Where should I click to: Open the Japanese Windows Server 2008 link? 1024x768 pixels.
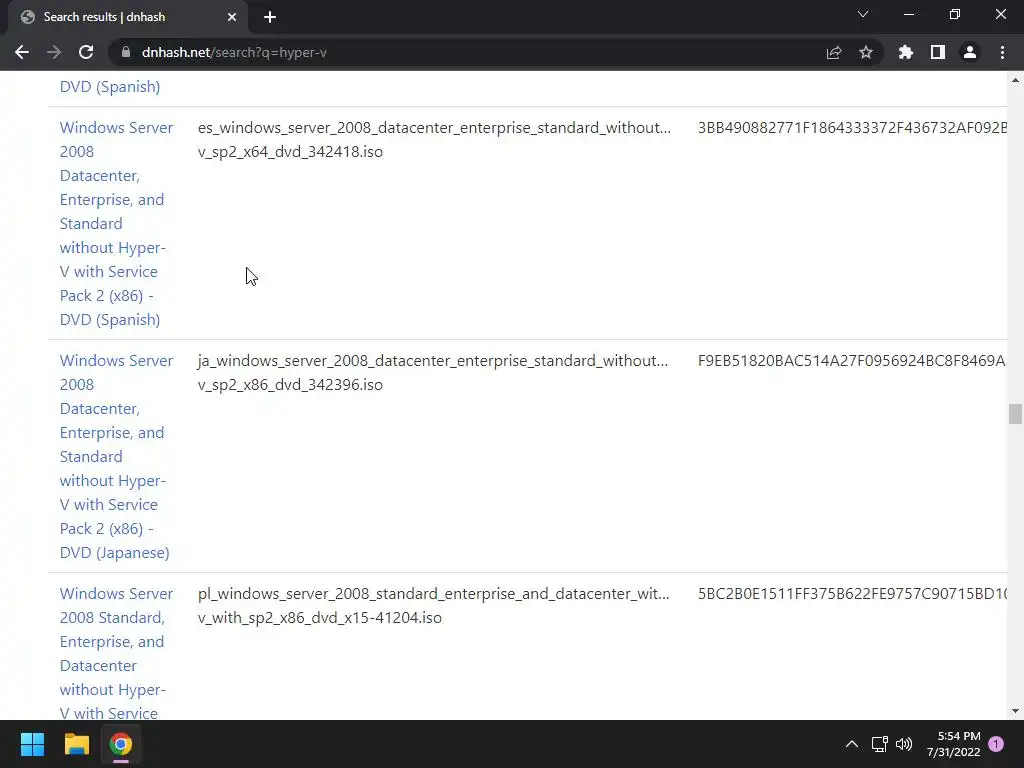(x=116, y=456)
